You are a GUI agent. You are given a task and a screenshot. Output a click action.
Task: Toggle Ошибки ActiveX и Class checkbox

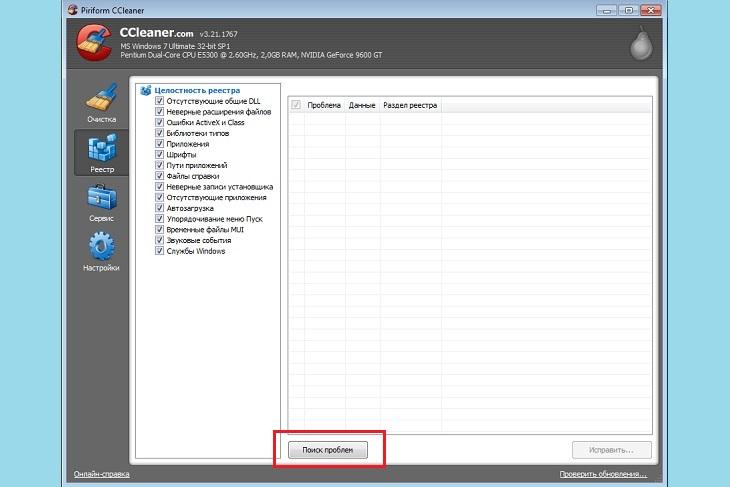tap(159, 122)
